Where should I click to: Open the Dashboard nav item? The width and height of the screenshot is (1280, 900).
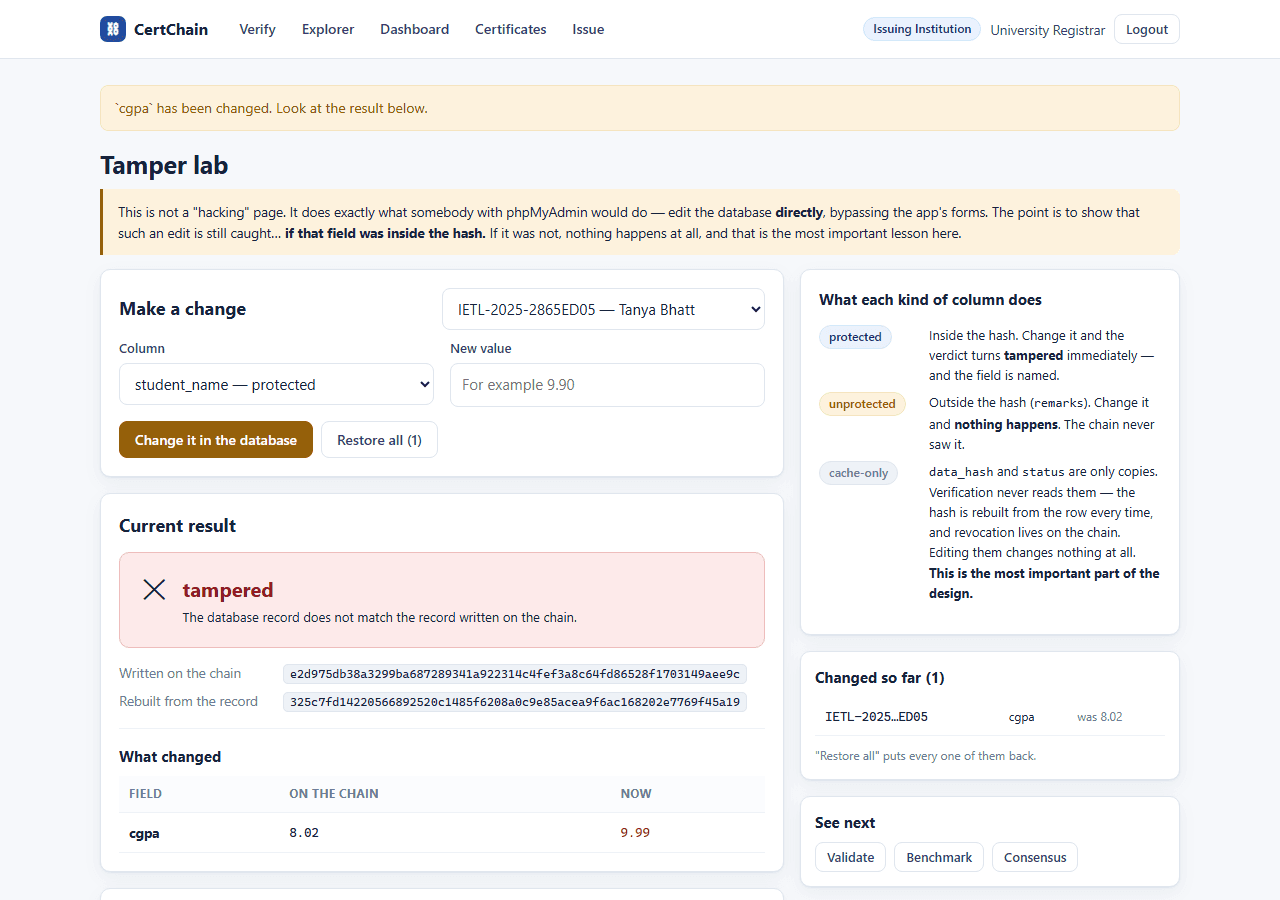click(414, 29)
